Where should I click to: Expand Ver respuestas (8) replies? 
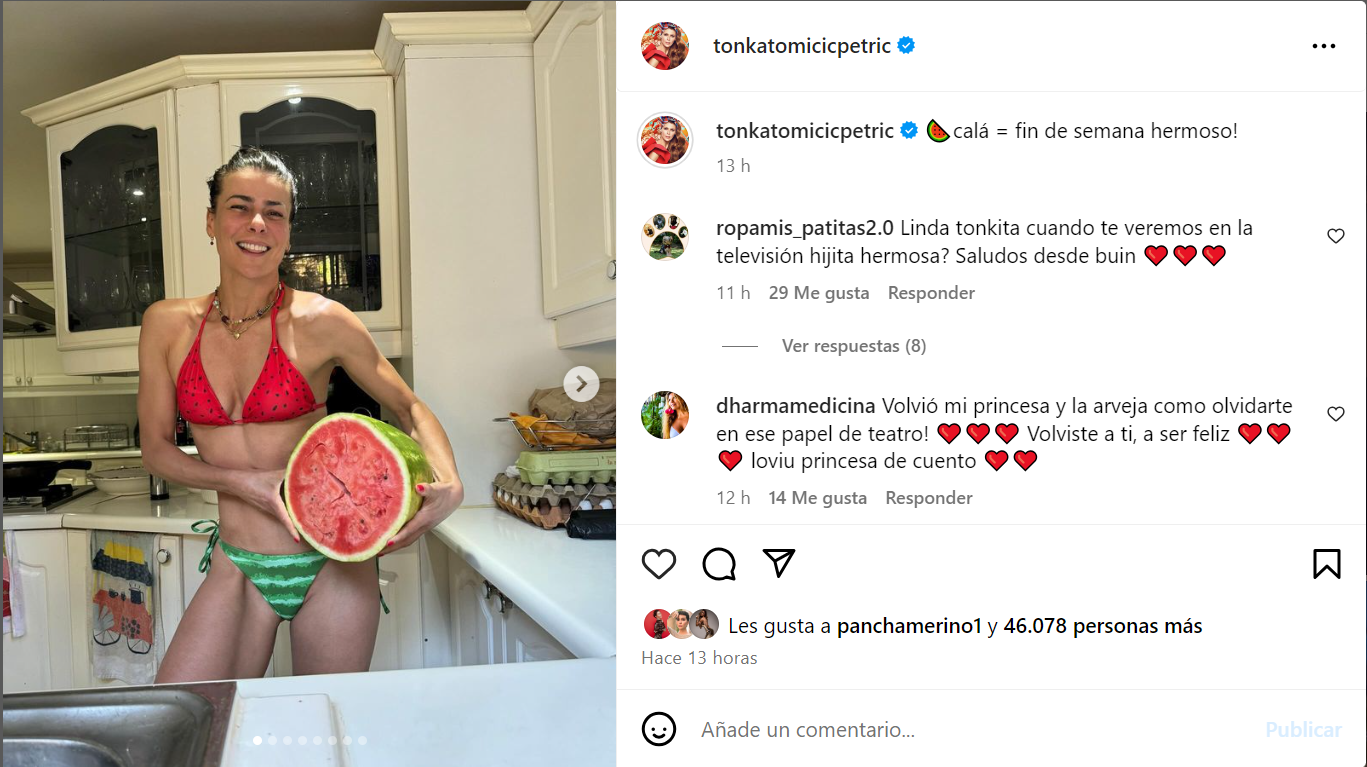(853, 346)
